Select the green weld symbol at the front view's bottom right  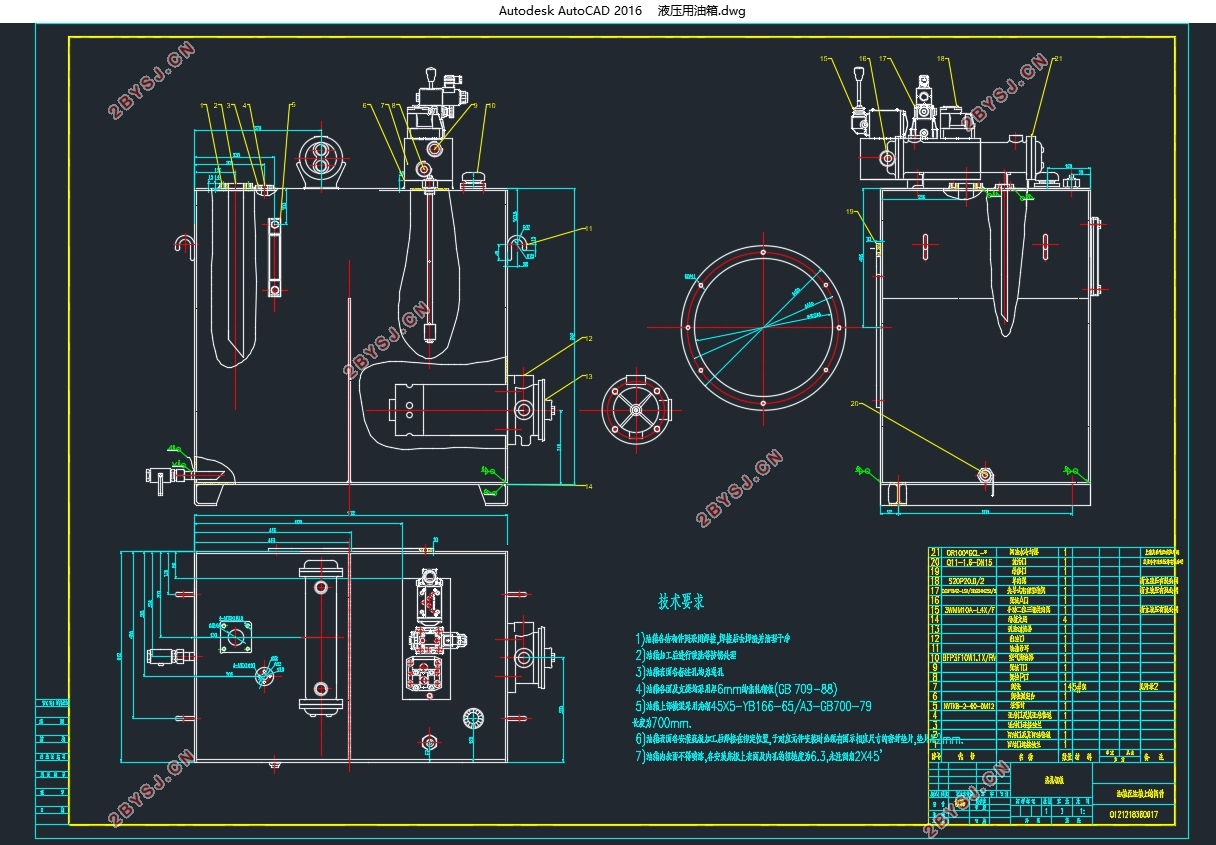[x=489, y=492]
